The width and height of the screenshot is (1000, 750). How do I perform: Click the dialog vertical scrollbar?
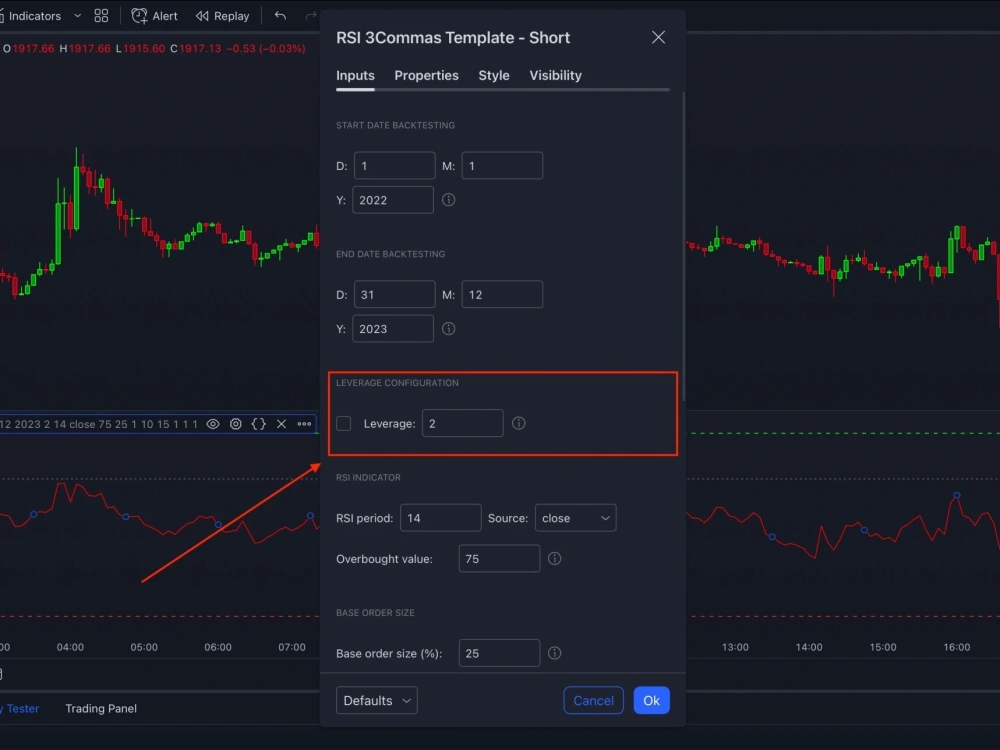tap(684, 247)
